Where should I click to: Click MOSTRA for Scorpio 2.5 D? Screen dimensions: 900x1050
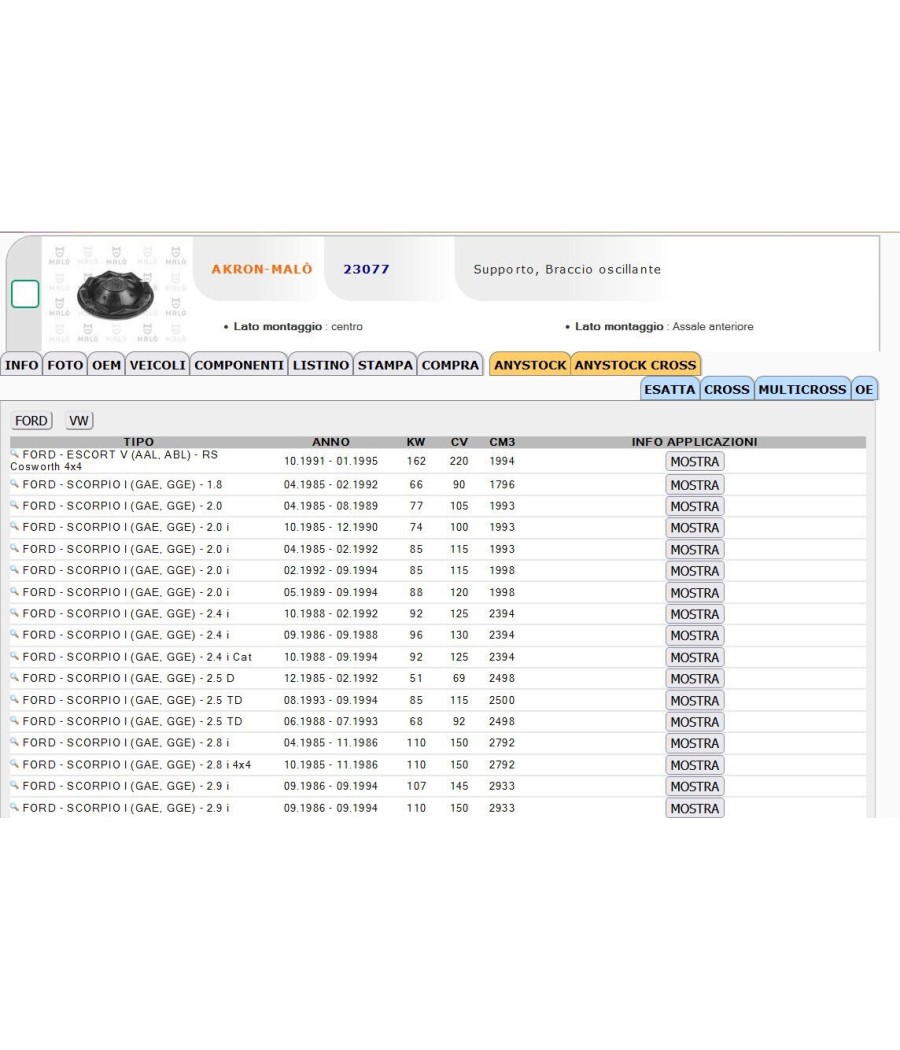(x=694, y=678)
